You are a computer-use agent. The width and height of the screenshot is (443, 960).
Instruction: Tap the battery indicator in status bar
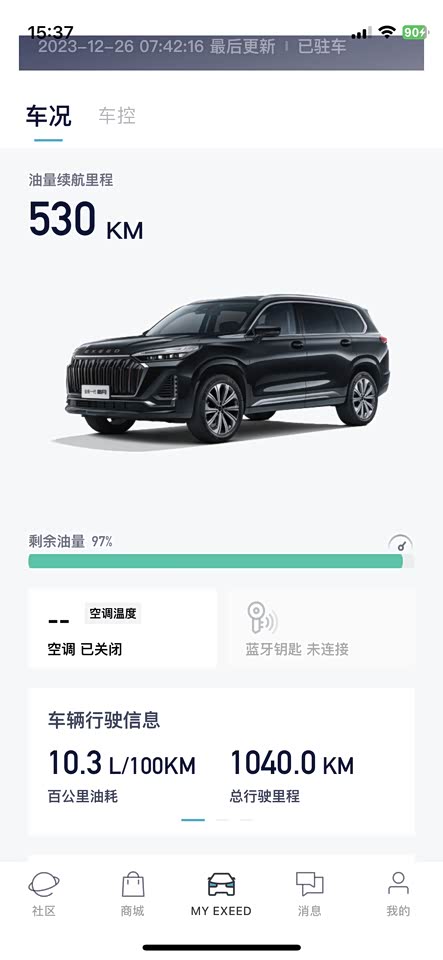click(x=414, y=32)
